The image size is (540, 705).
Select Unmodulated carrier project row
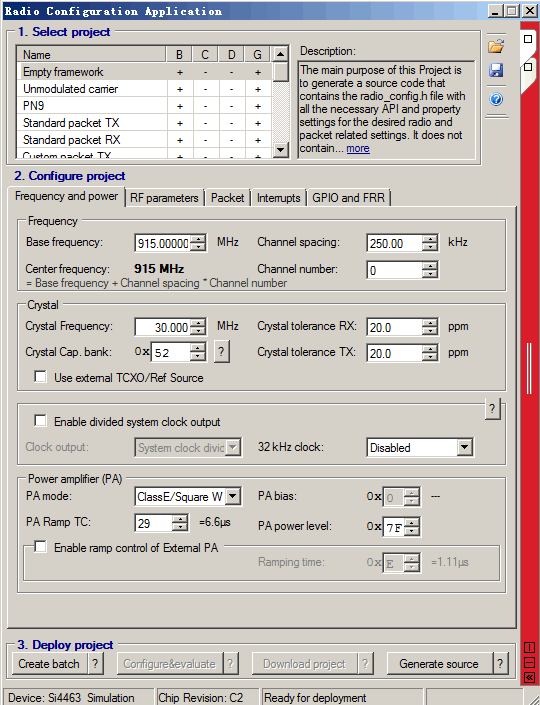point(144,89)
